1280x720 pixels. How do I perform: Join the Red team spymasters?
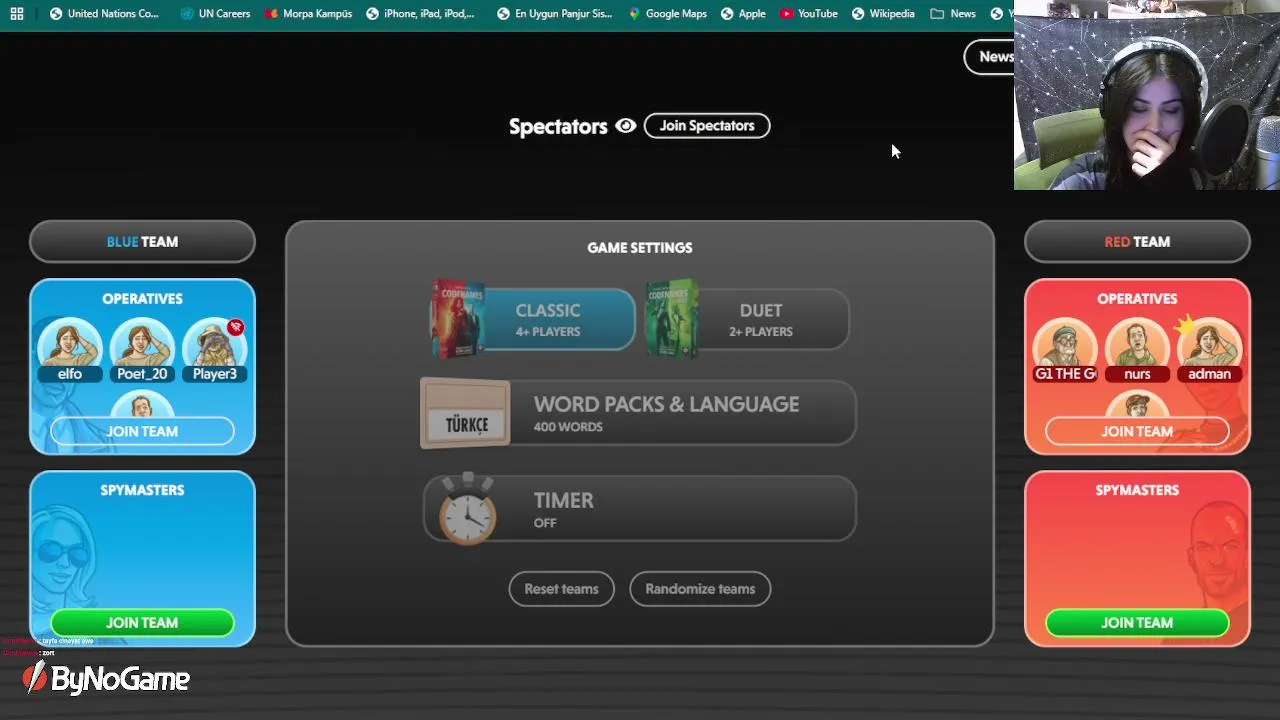click(x=1137, y=623)
